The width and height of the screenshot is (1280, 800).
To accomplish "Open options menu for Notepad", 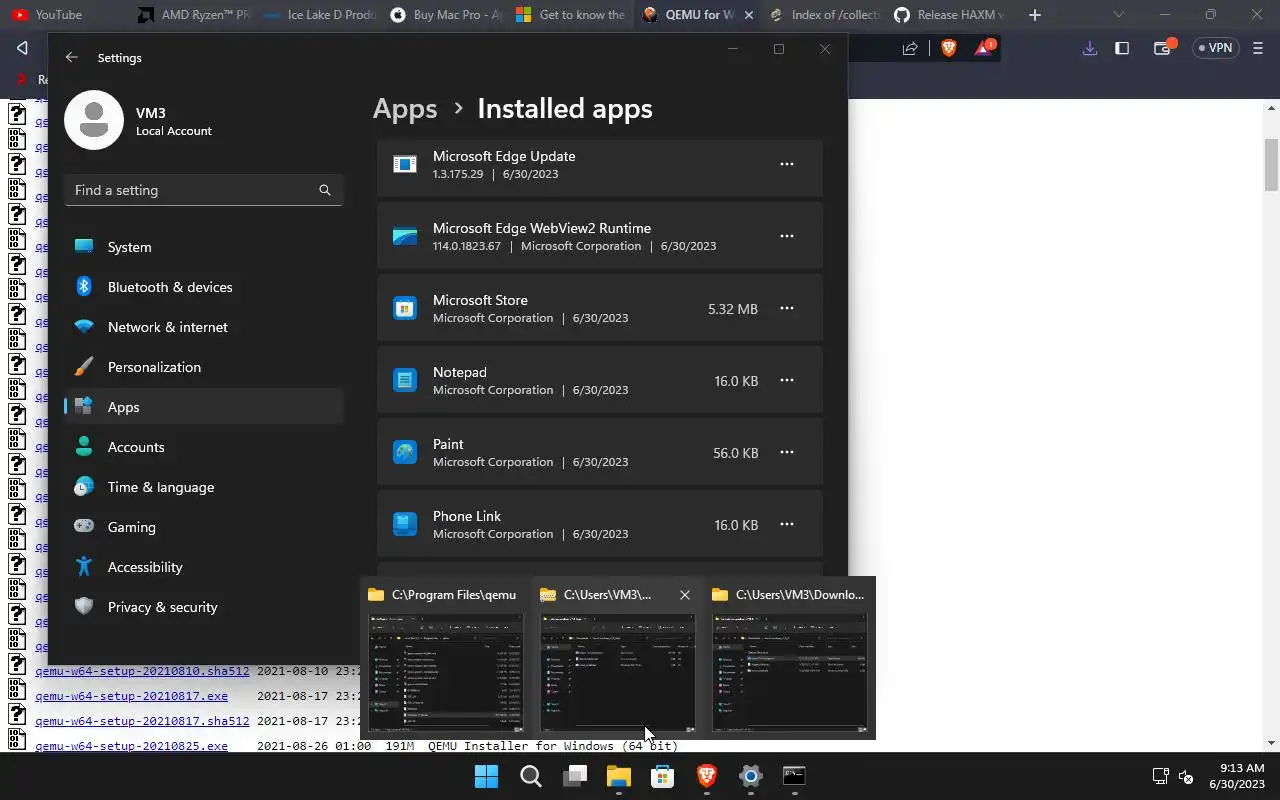I will (787, 380).
